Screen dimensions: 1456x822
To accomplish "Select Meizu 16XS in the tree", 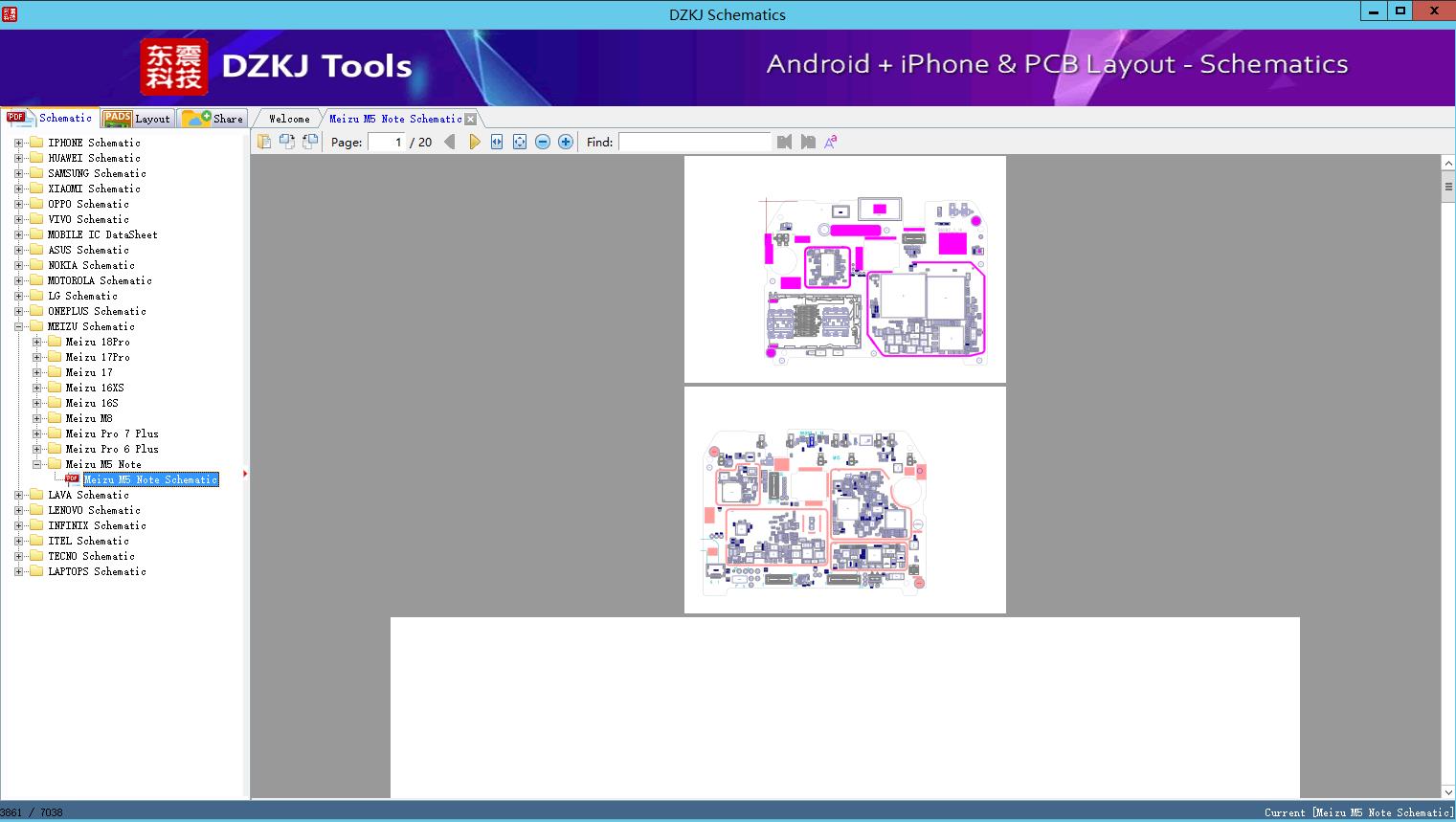I will [x=95, y=388].
